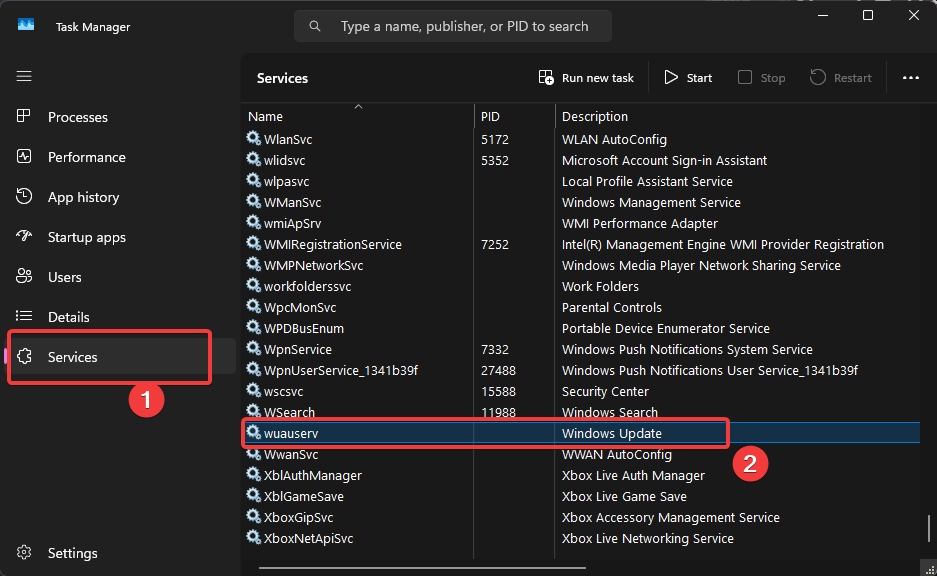Click PID 27488 cell

[498, 370]
